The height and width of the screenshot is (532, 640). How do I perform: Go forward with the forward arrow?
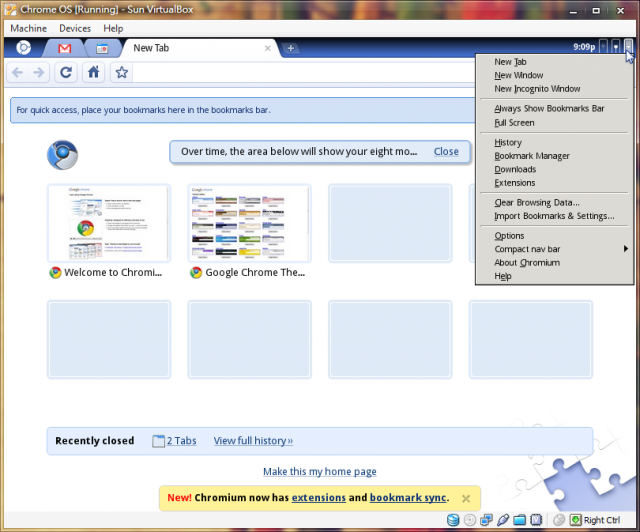[39, 73]
